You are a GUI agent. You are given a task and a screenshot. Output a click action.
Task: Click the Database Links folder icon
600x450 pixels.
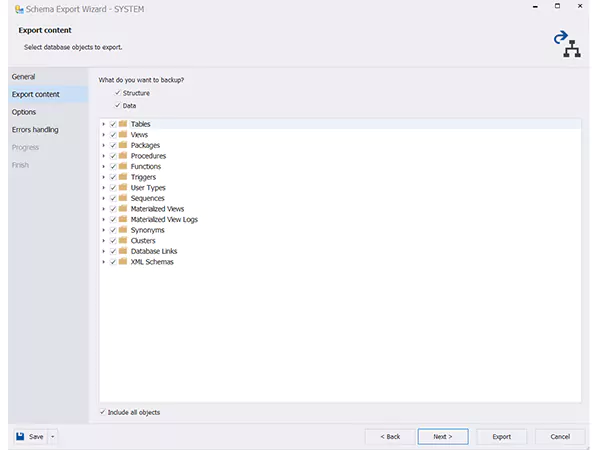coord(123,251)
